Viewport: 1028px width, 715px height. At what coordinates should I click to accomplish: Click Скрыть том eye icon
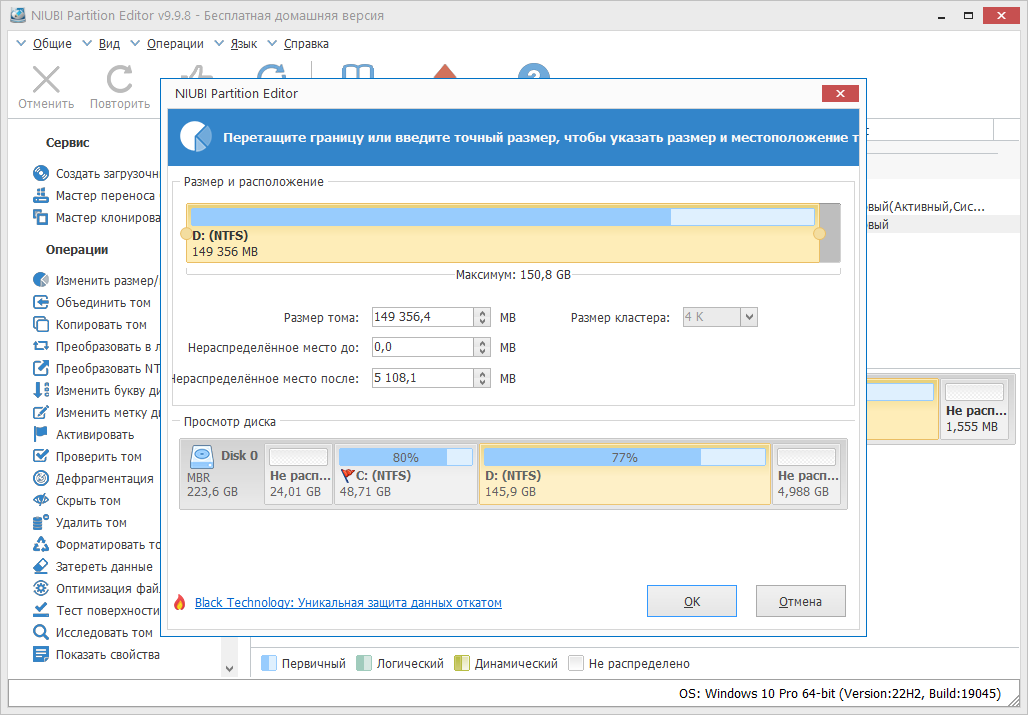[x=41, y=500]
